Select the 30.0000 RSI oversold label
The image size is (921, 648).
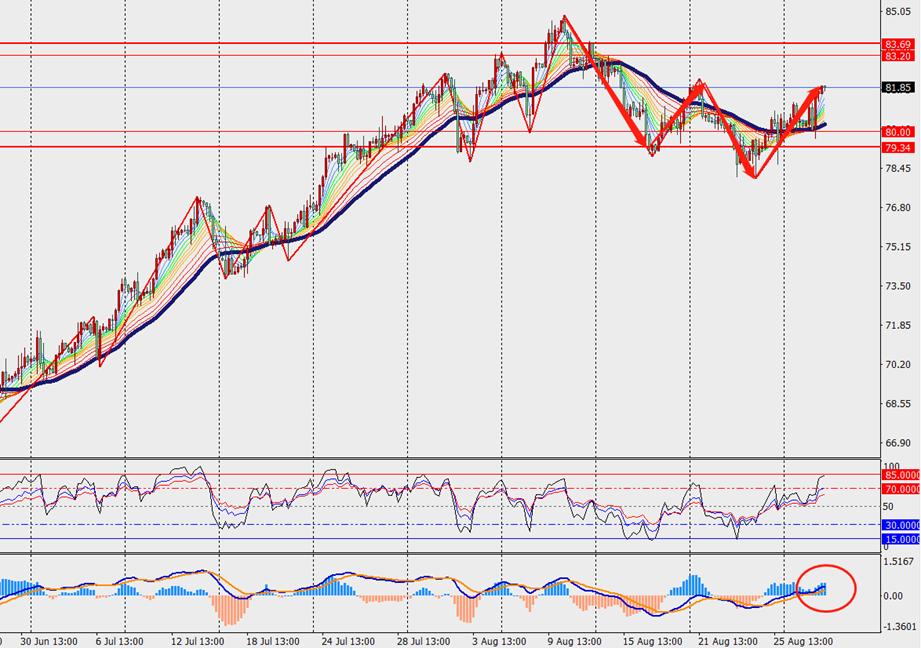coord(900,525)
